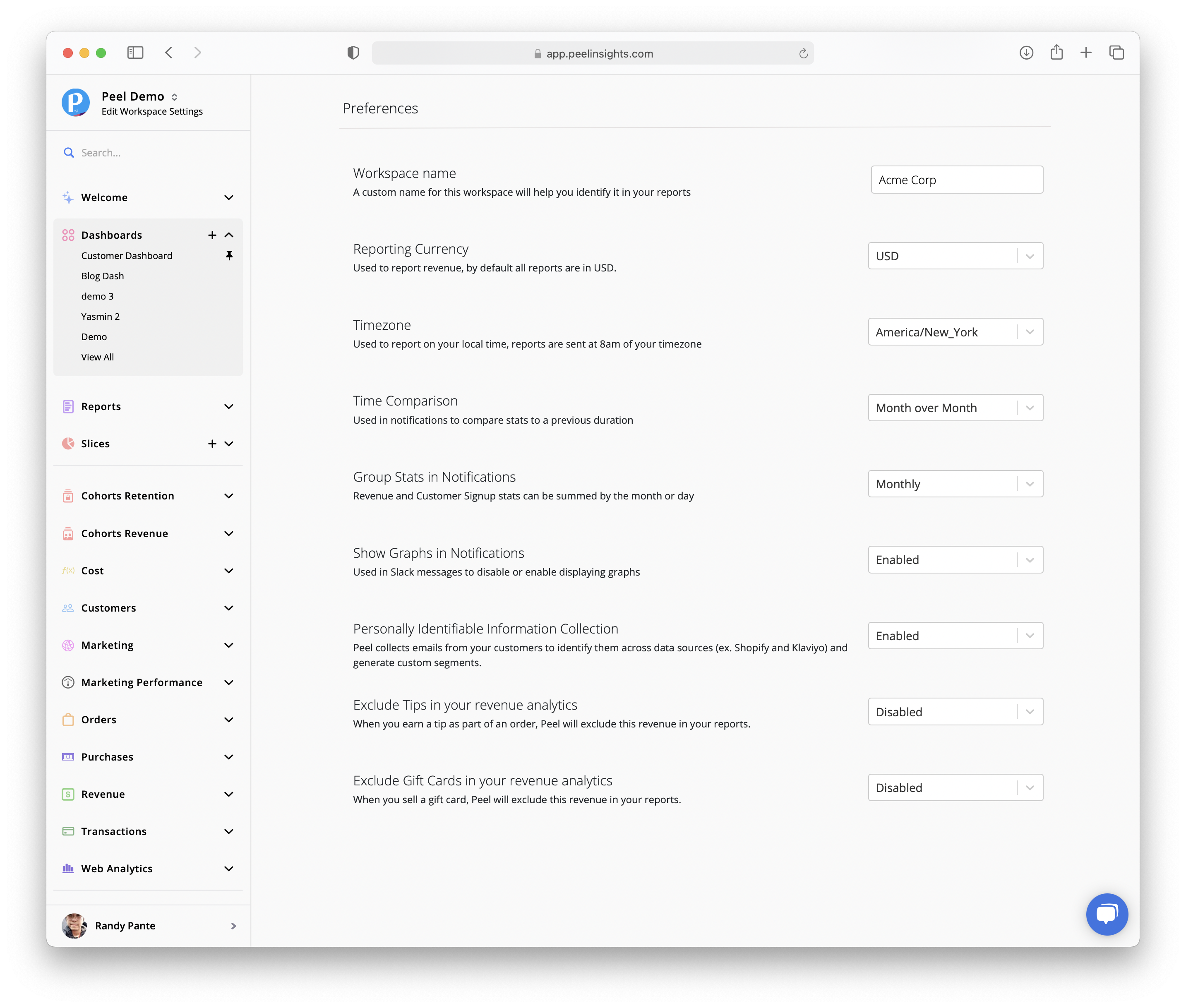Click View All dashboards link

click(97, 357)
